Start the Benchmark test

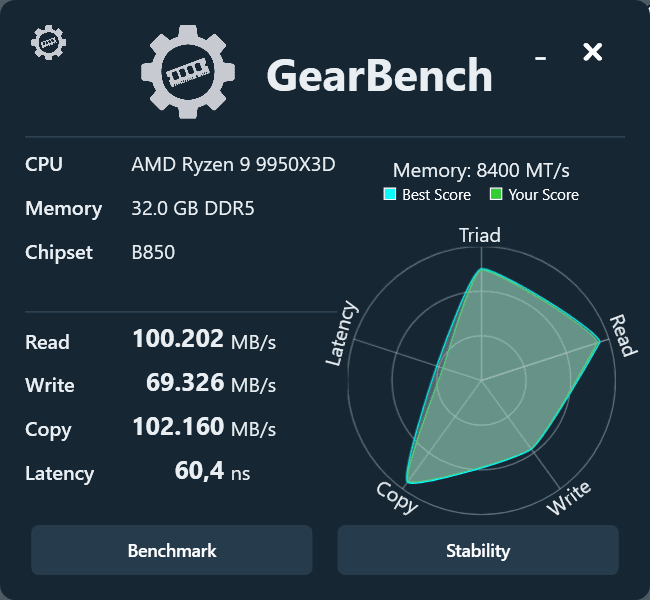coord(172,550)
